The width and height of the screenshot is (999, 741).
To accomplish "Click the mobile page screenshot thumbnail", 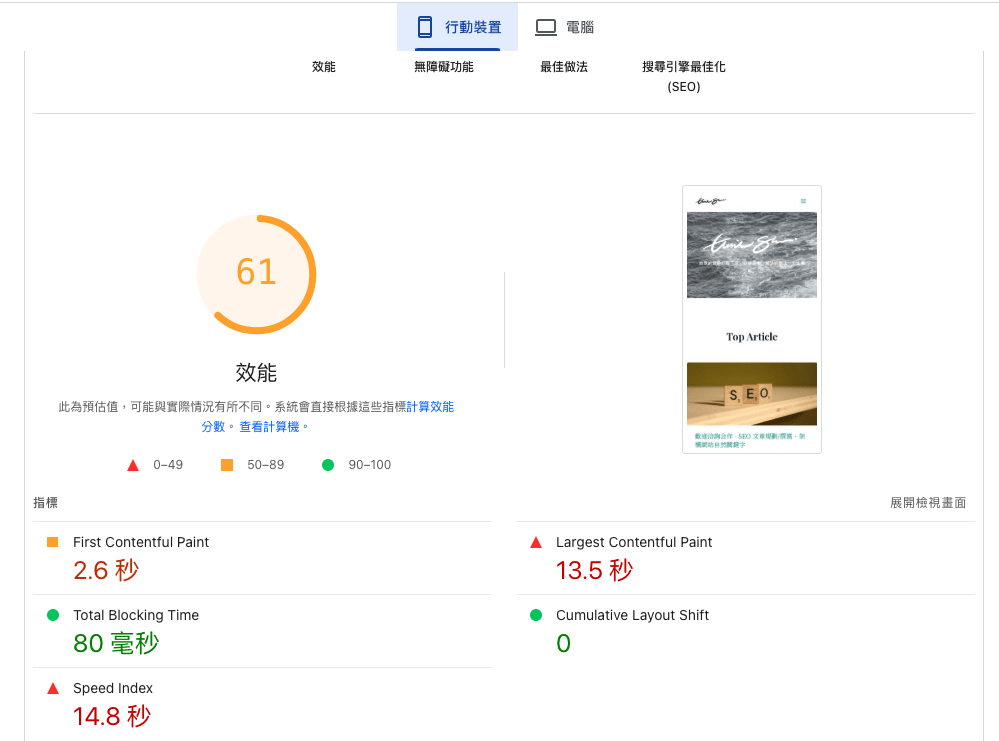I will 752,319.
